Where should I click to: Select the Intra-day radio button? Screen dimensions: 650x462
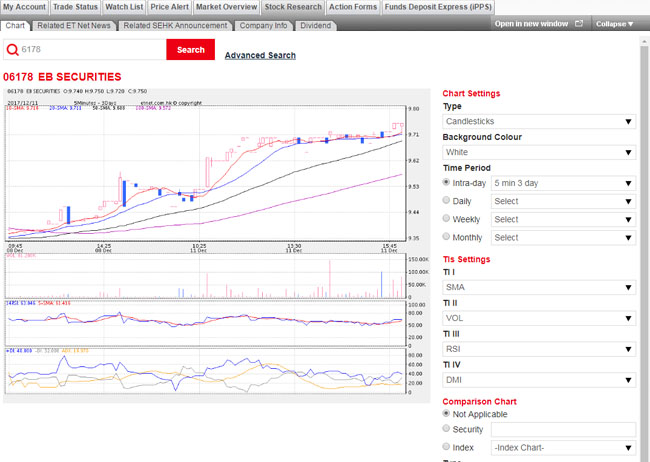point(446,182)
